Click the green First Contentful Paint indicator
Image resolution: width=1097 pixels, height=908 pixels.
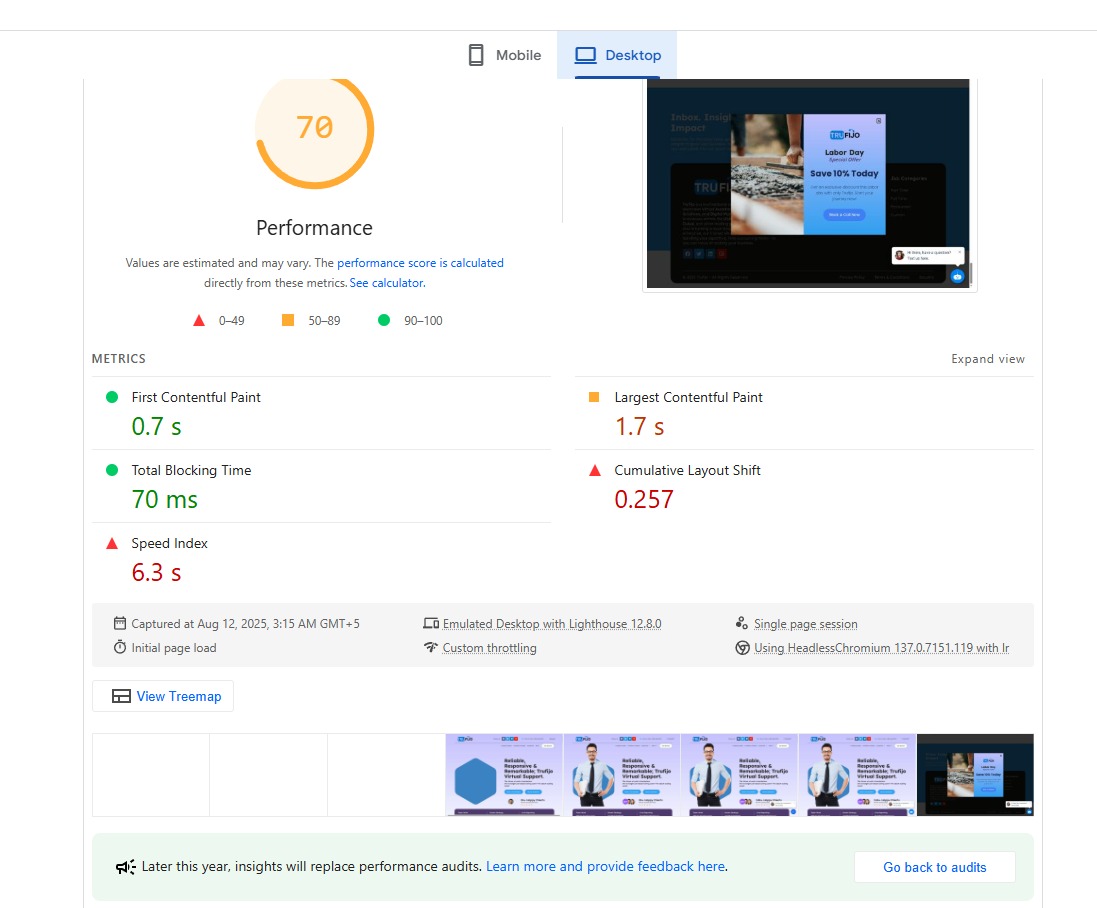pos(112,397)
